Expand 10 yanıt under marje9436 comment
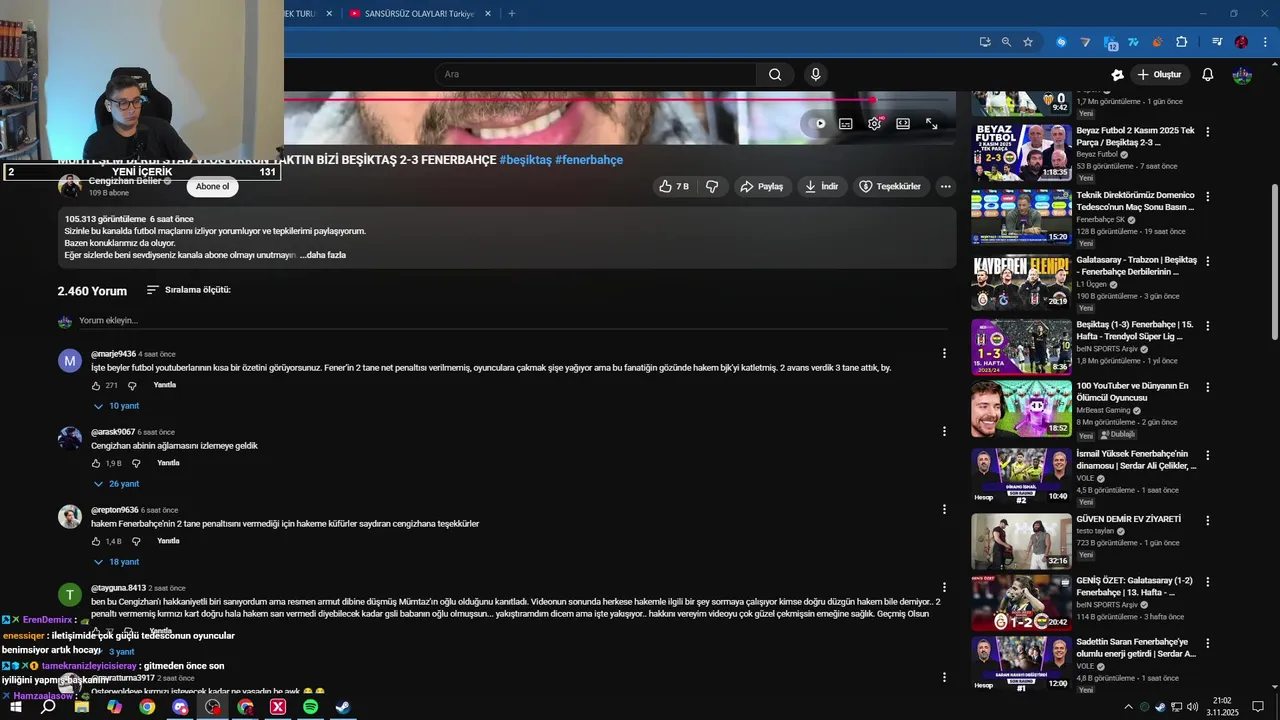The image size is (1280, 720). point(117,406)
